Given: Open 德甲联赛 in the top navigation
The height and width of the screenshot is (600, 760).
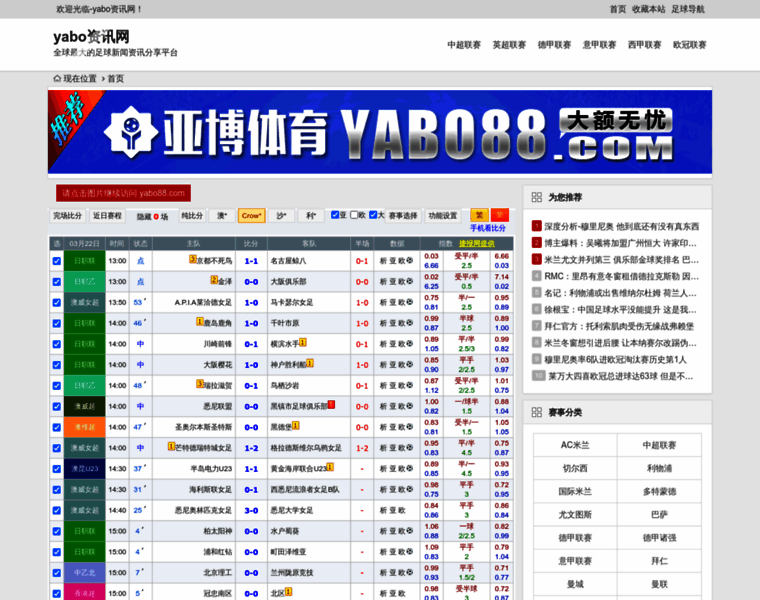Looking at the screenshot, I should click(x=554, y=45).
